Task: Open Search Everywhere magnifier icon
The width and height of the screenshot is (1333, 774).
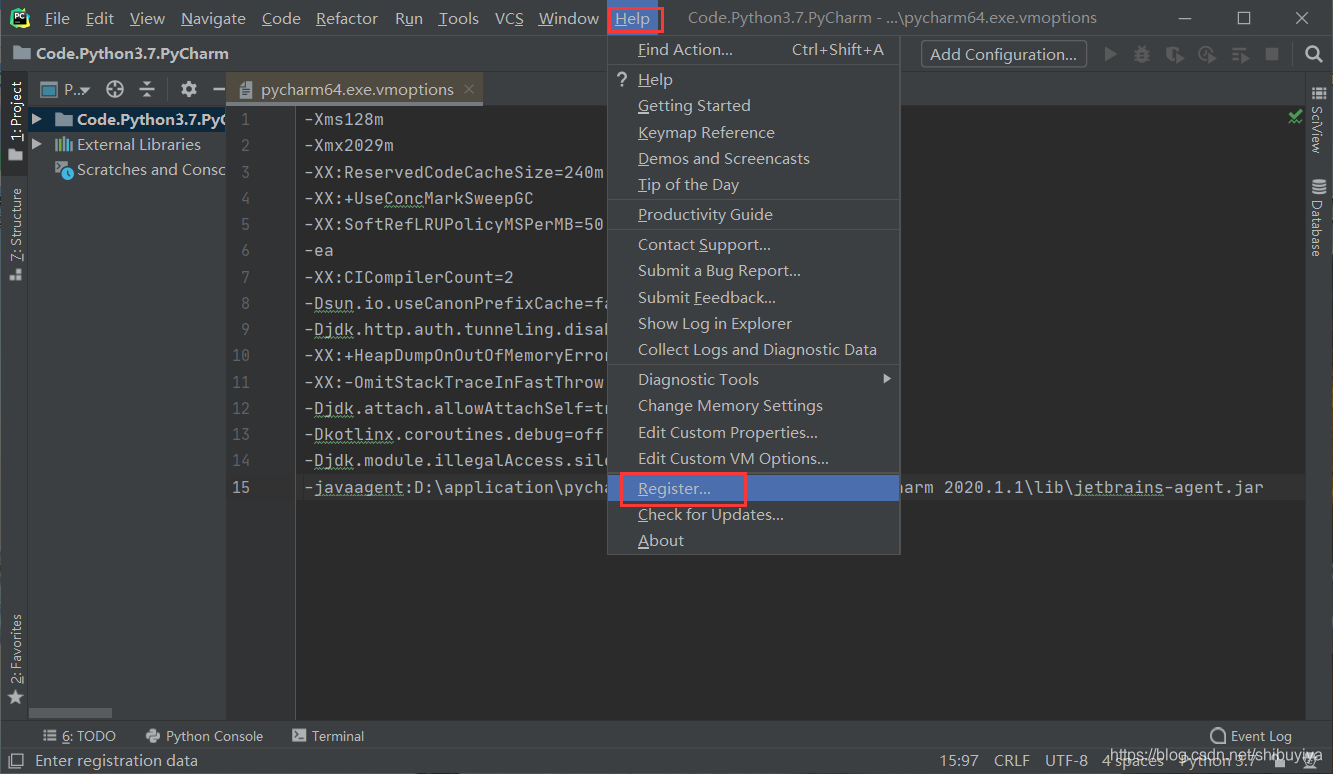Action: 1314,54
